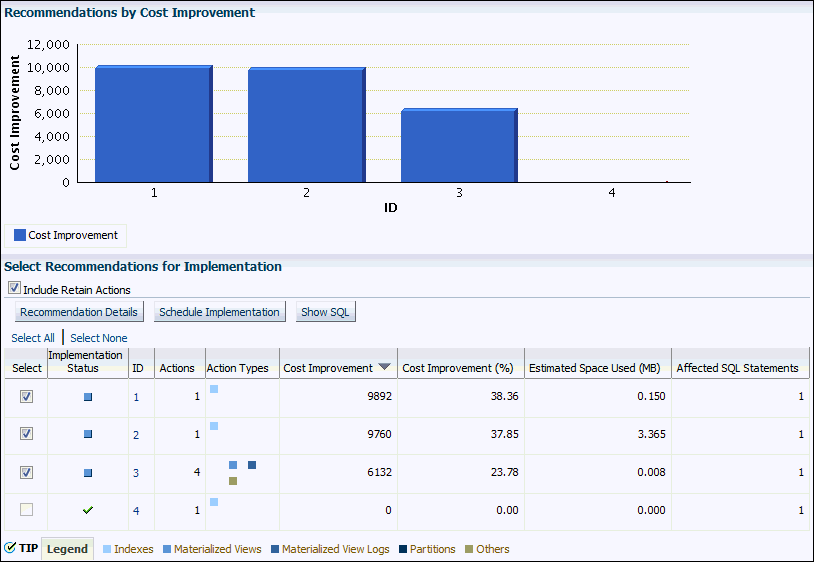
Task: Sort by Estimated Space Used (MB) column
Action: point(595,368)
